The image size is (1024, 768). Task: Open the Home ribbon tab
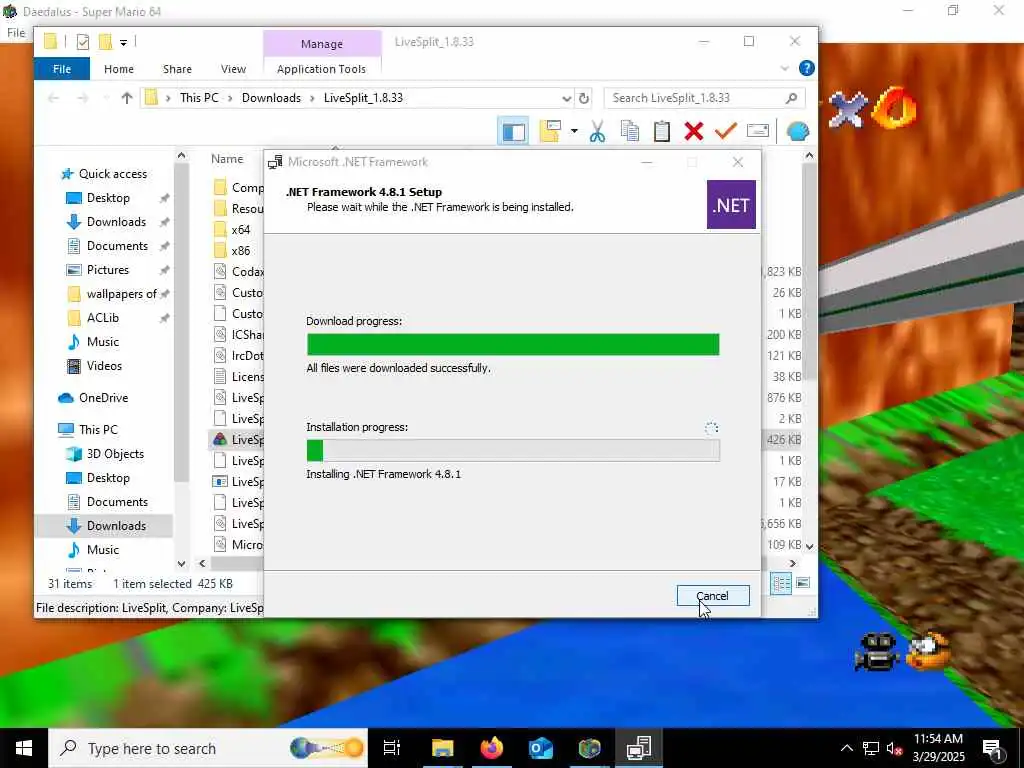tap(119, 69)
